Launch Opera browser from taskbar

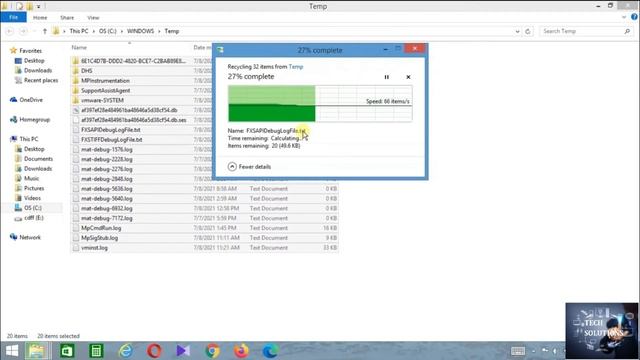tap(154, 351)
